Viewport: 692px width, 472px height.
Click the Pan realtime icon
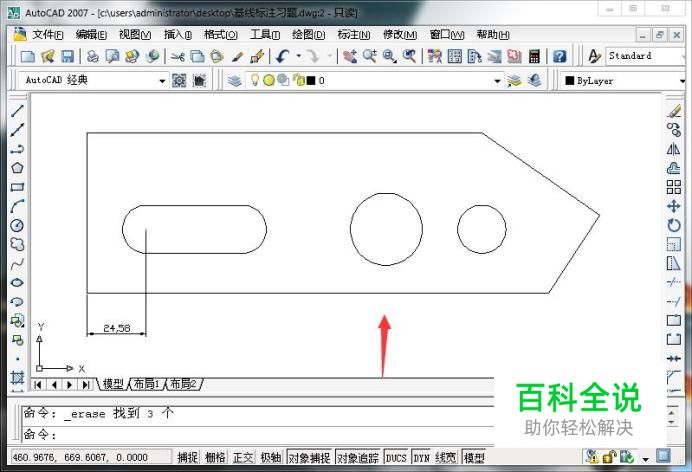pyautogui.click(x=350, y=56)
